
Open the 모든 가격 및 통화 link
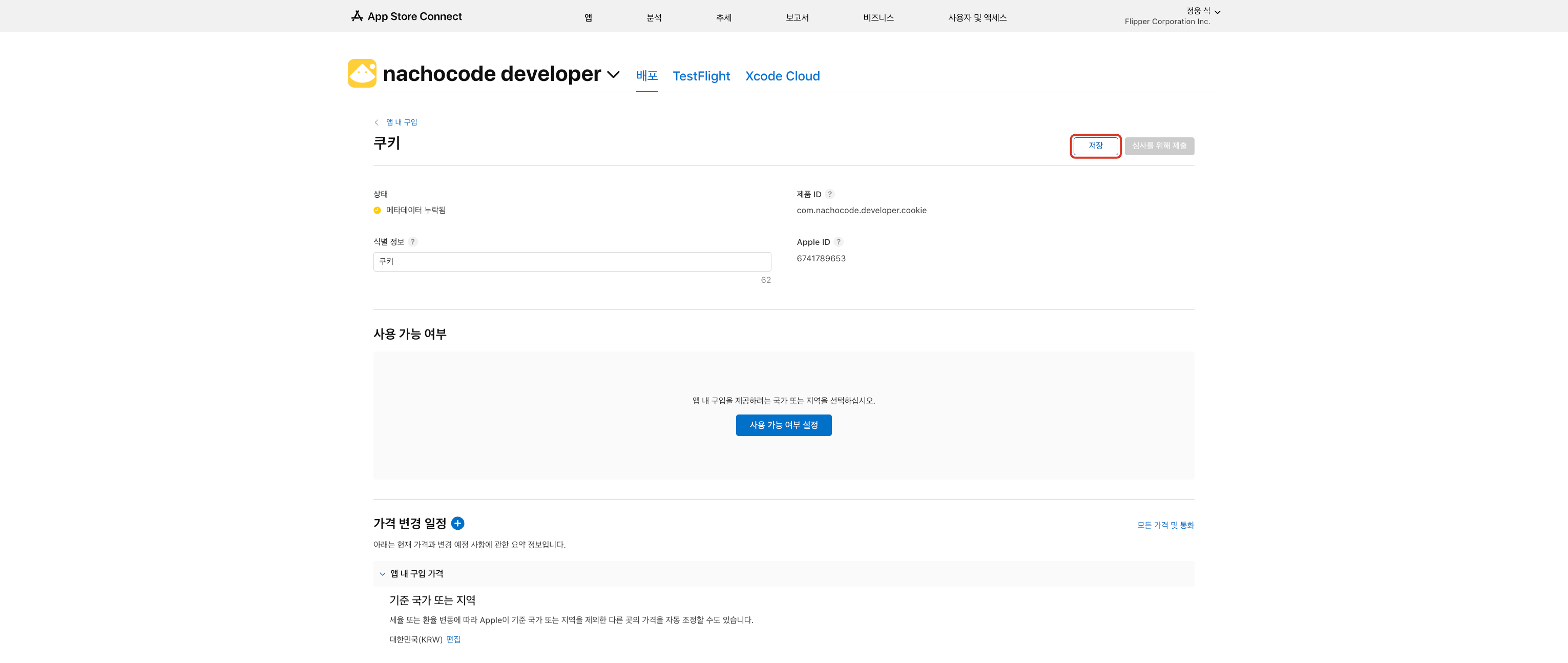point(1165,525)
